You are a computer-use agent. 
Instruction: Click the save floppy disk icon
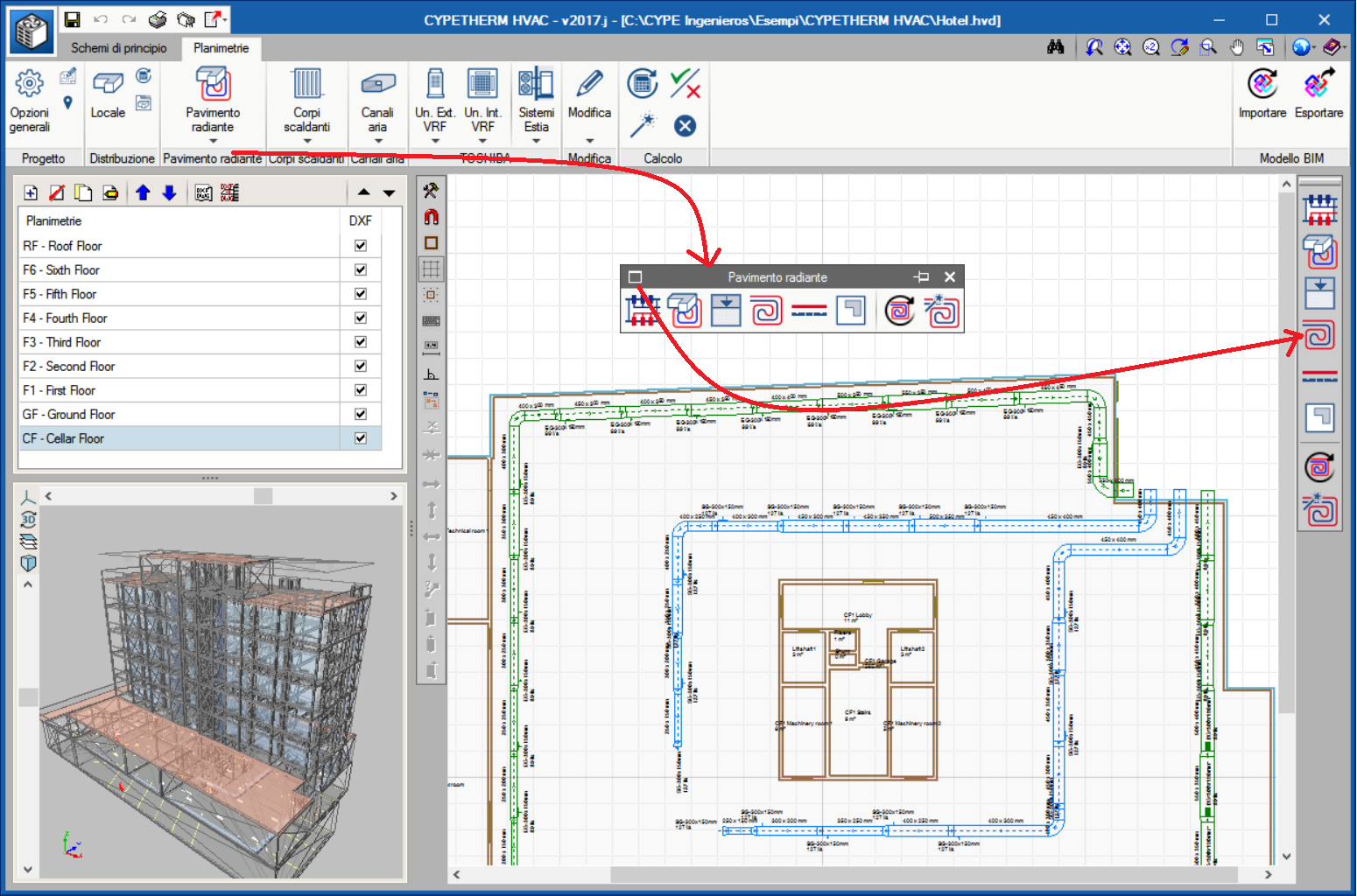click(x=73, y=19)
